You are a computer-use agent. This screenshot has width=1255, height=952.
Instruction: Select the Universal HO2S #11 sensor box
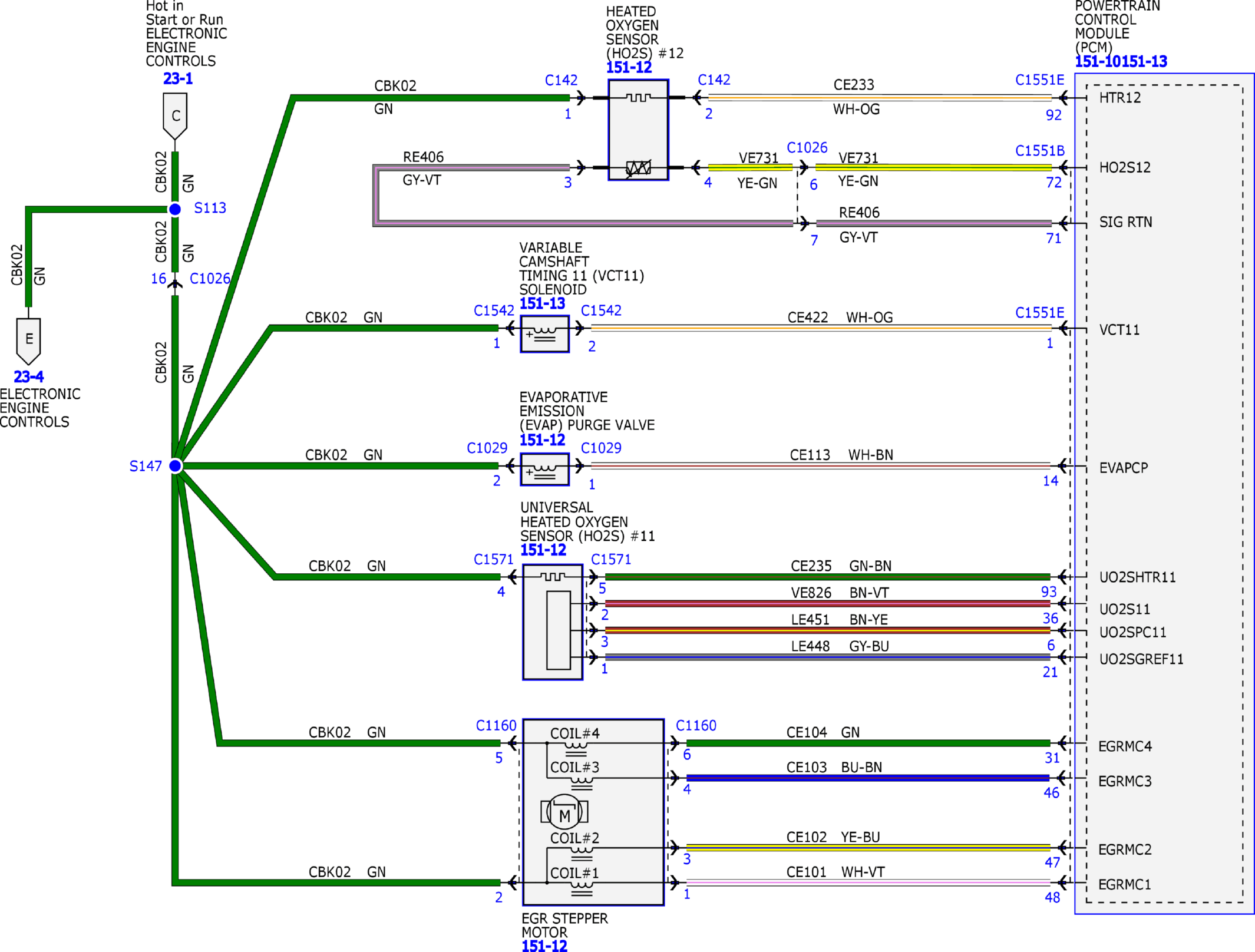553,622
